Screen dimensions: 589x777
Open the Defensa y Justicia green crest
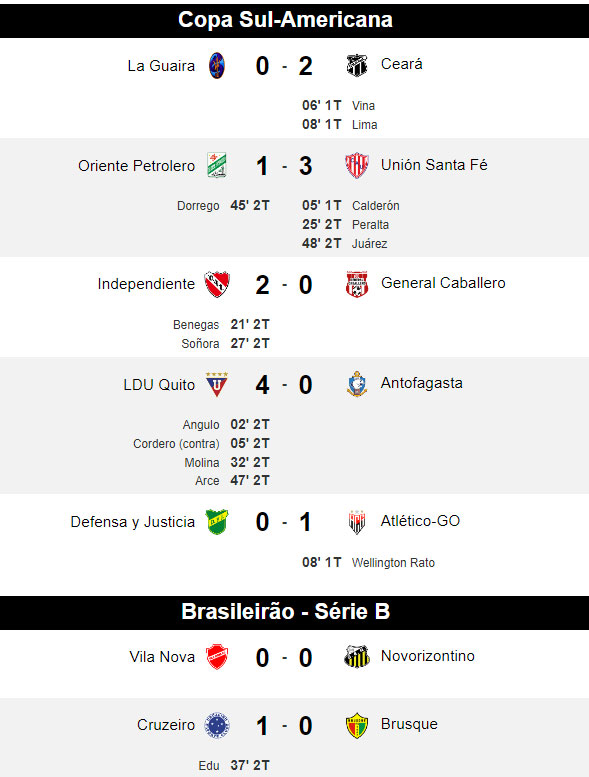[x=216, y=522]
